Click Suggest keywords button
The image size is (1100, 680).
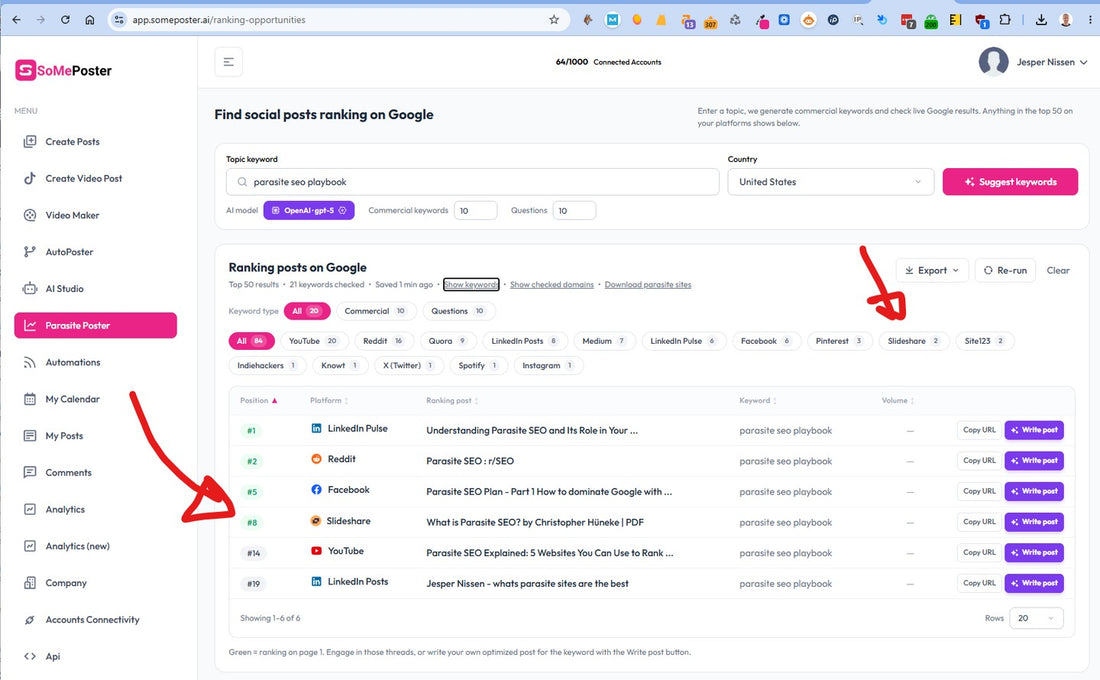point(1010,182)
